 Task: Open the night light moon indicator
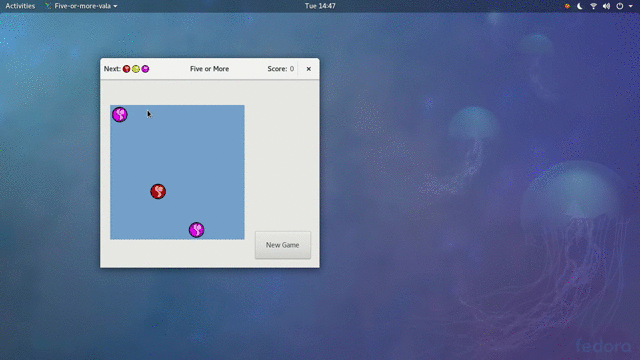click(x=580, y=6)
